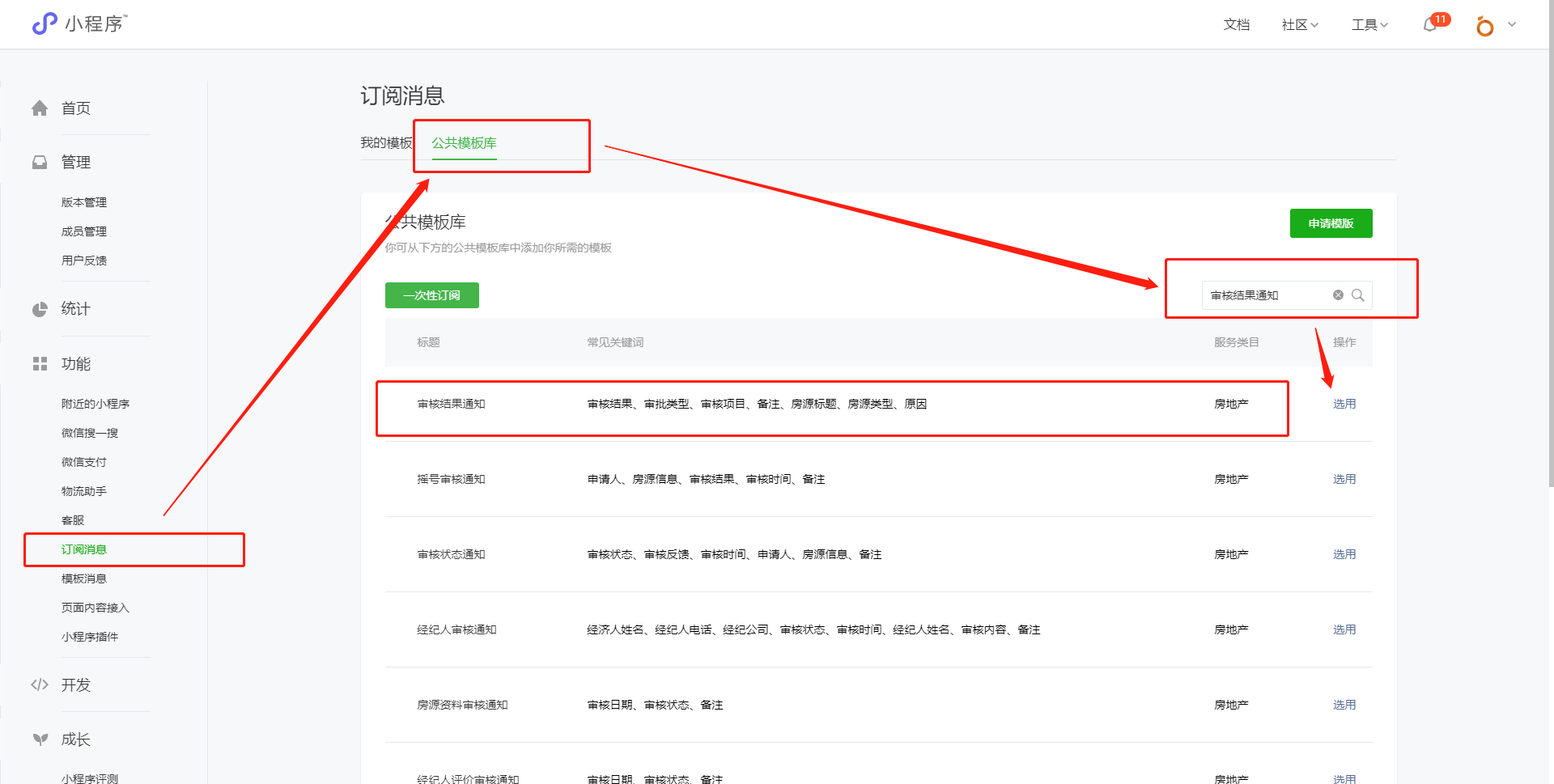
Task: Open 统计 in the sidebar
Action: point(76,309)
